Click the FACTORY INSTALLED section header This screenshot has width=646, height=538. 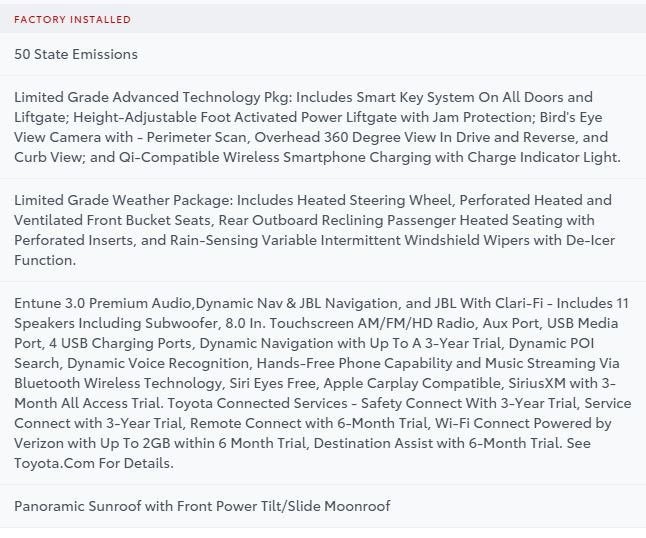pyautogui.click(x=73, y=19)
